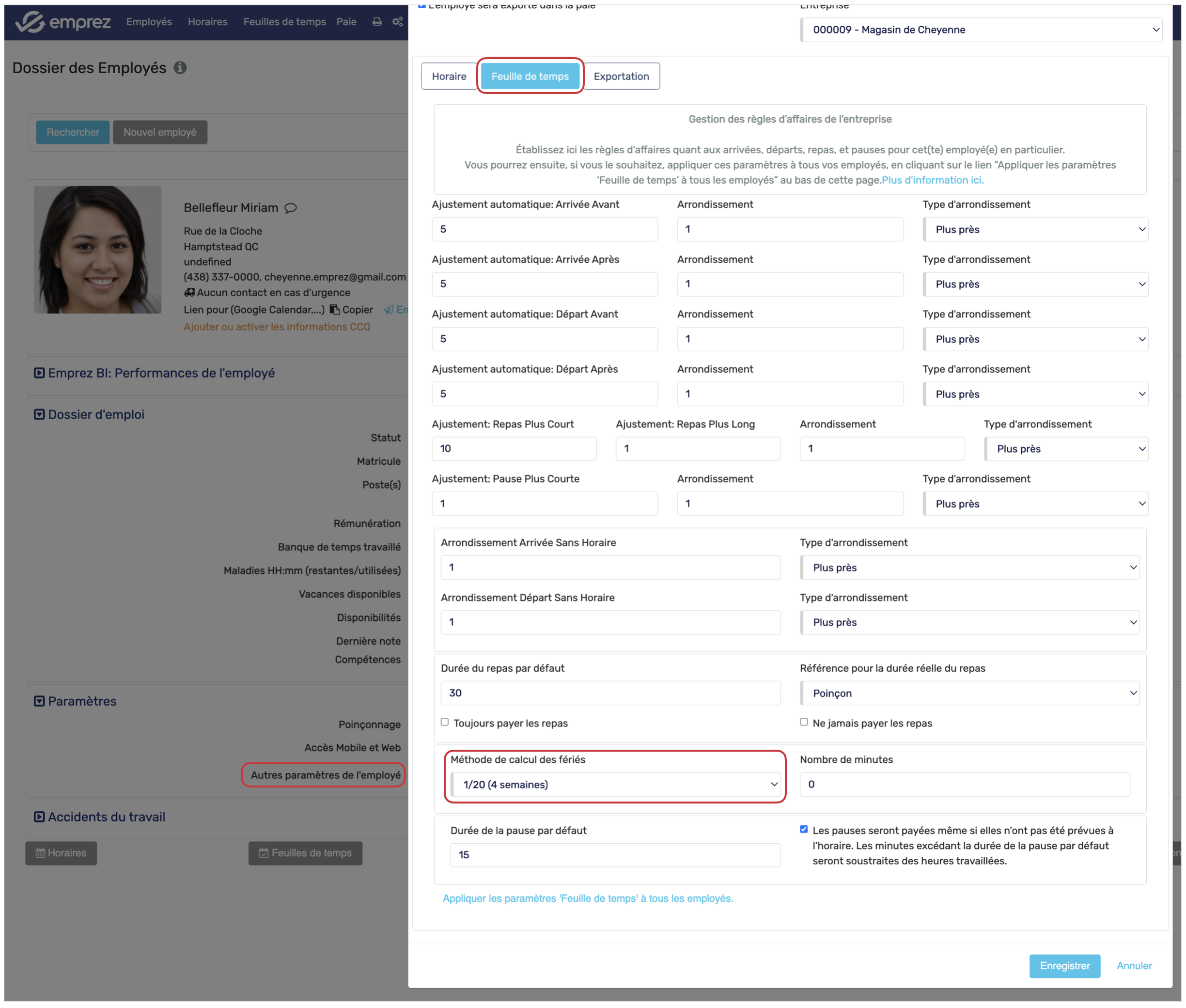Click the Annuler link
Image resolution: width=1186 pixels, height=1008 pixels.
[x=1134, y=966]
